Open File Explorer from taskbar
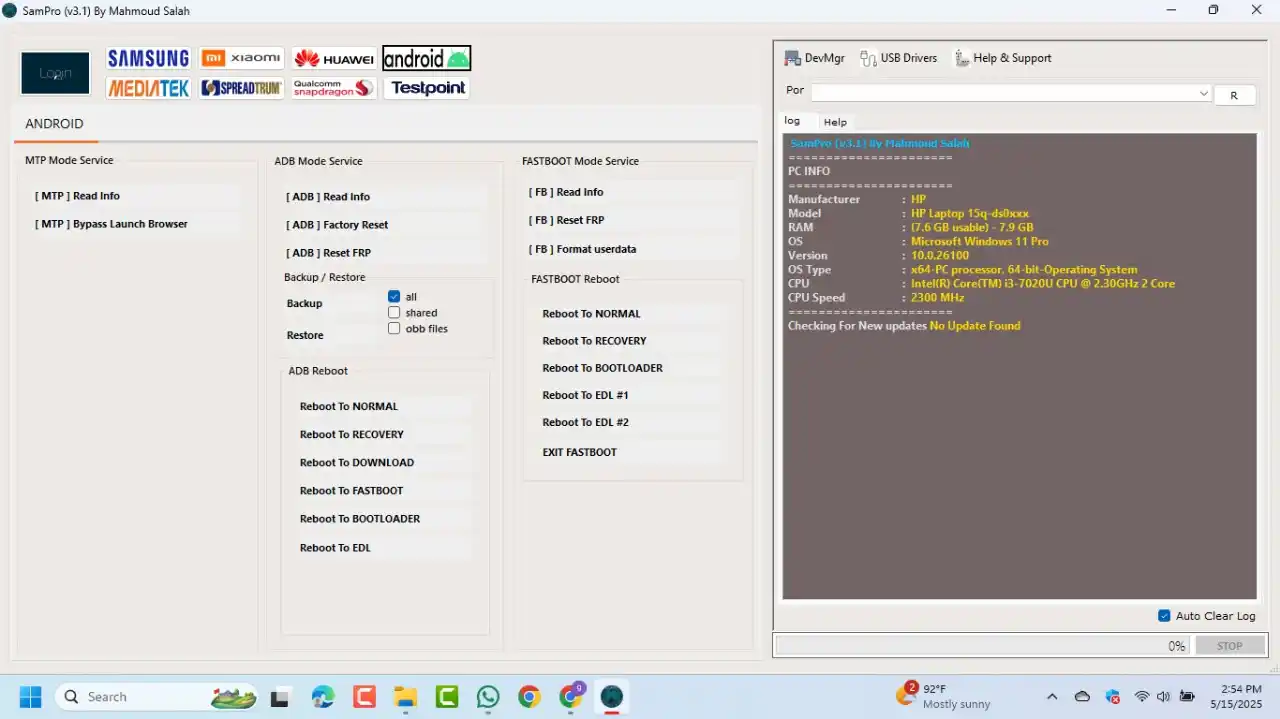Image resolution: width=1280 pixels, height=719 pixels. click(x=405, y=696)
